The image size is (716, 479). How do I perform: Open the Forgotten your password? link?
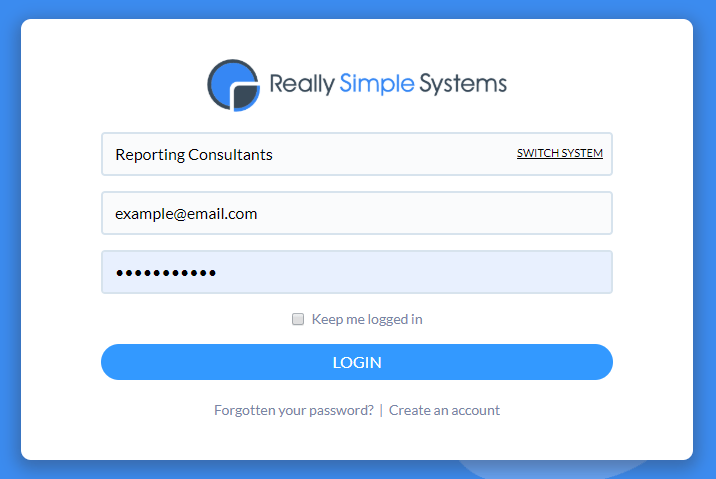tap(294, 410)
